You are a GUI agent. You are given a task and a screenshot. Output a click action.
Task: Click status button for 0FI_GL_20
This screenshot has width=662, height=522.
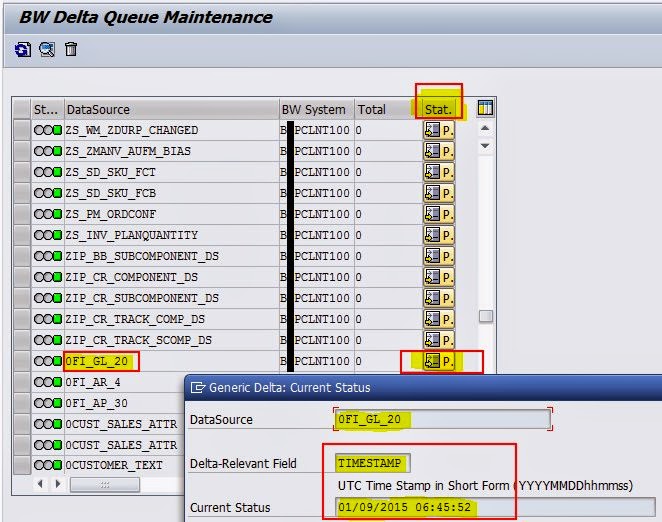439,361
